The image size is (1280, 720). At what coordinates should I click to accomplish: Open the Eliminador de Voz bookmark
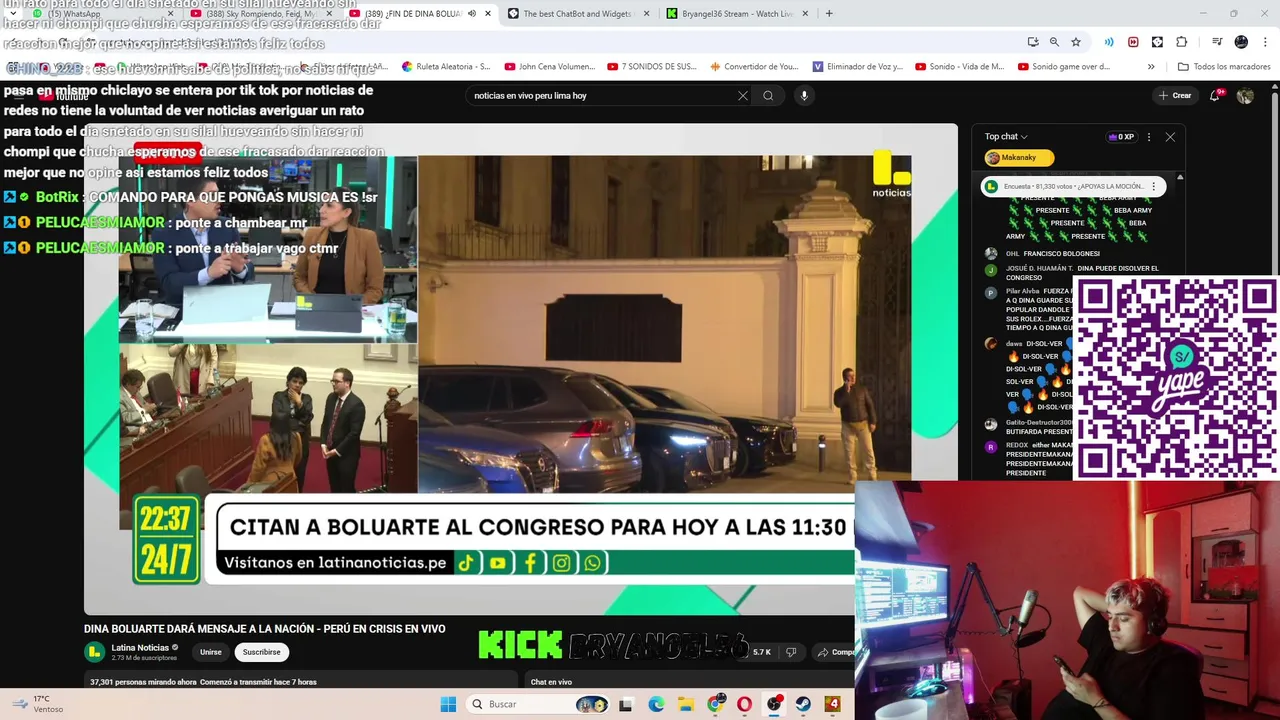coord(858,67)
